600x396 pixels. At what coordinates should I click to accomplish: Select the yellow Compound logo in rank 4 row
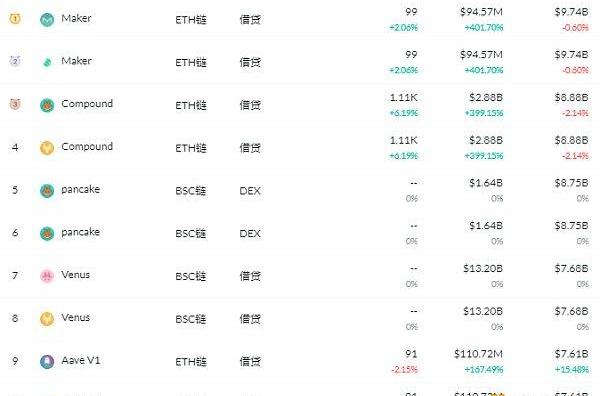(x=47, y=148)
